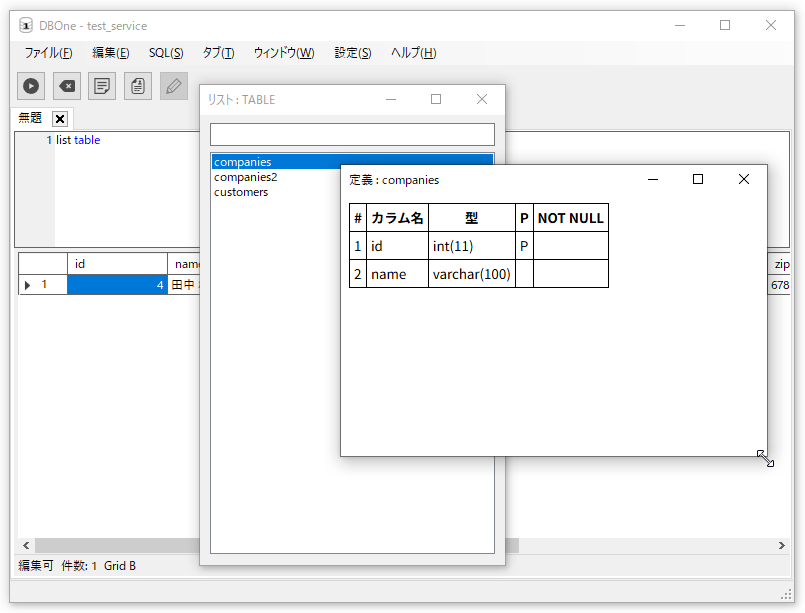Close the 無題 tab with X

tap(60, 119)
